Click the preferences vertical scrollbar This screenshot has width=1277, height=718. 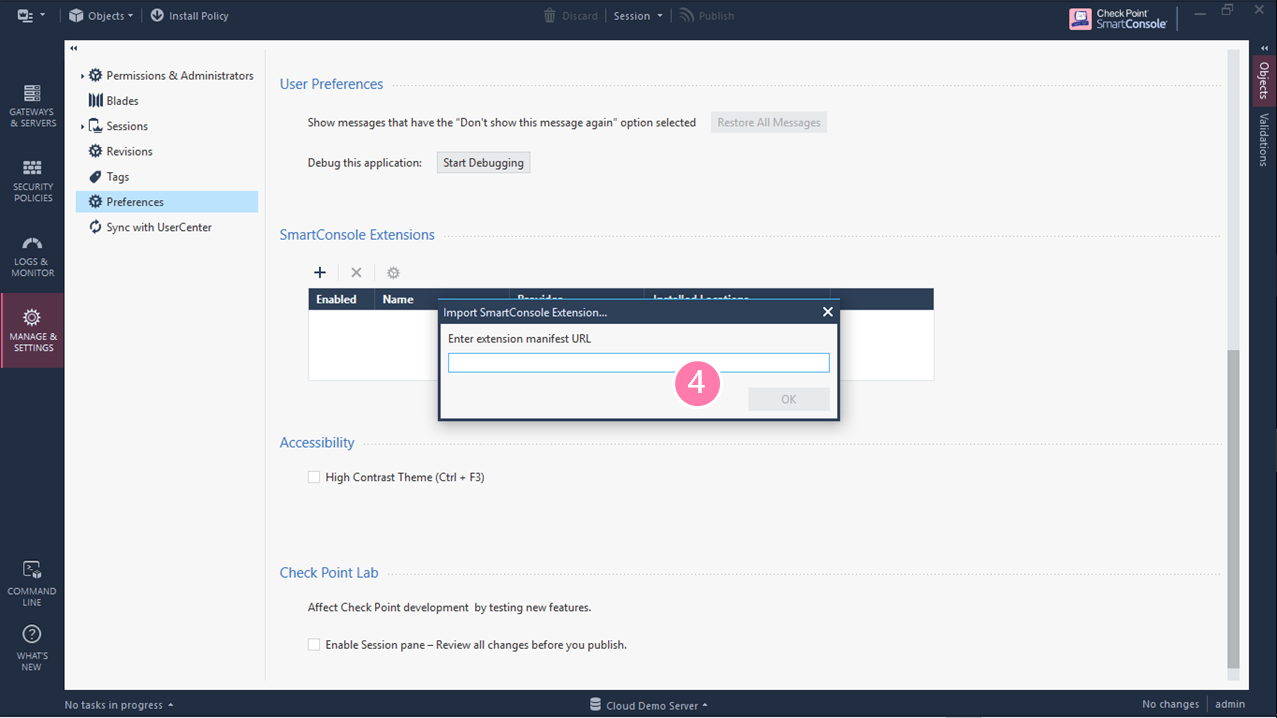(x=1233, y=510)
